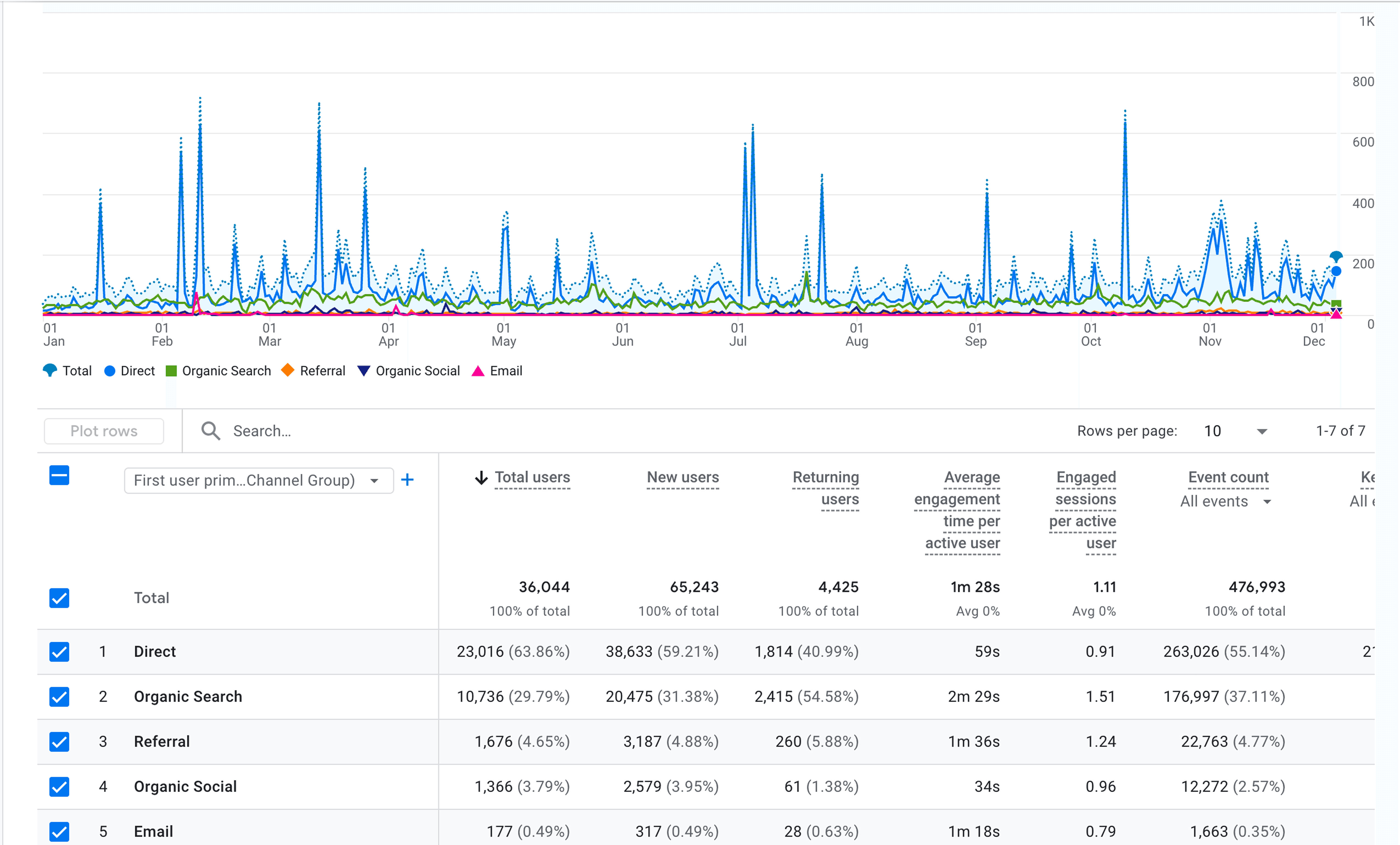
Task: Click Direct blue circle legend icon
Action: [110, 371]
